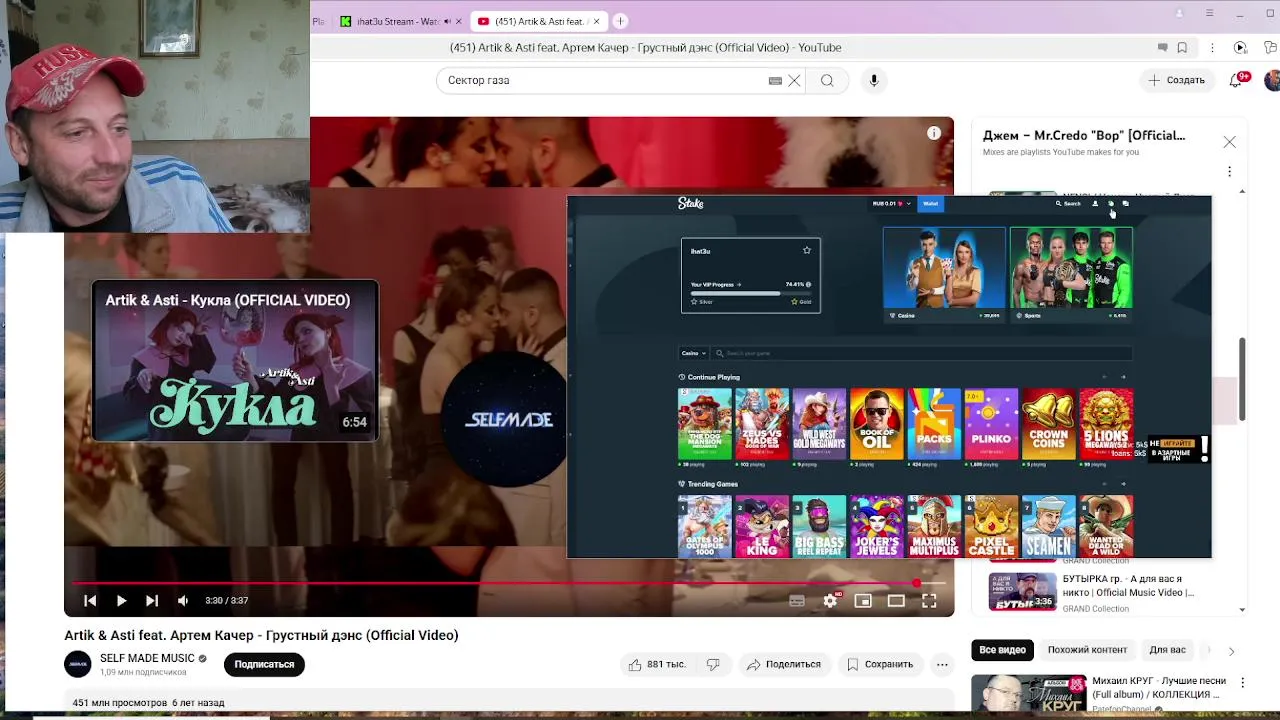Open suggested Кукла video card

[x=235, y=361]
